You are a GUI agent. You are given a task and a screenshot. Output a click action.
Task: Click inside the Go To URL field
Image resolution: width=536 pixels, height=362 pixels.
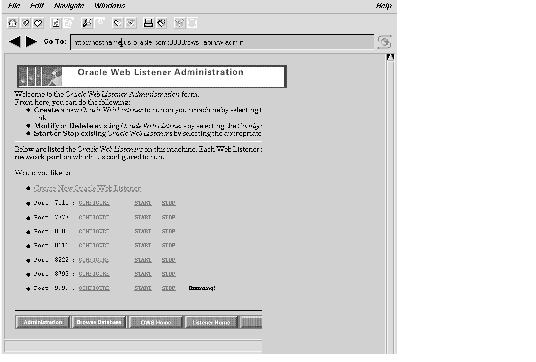[222, 42]
